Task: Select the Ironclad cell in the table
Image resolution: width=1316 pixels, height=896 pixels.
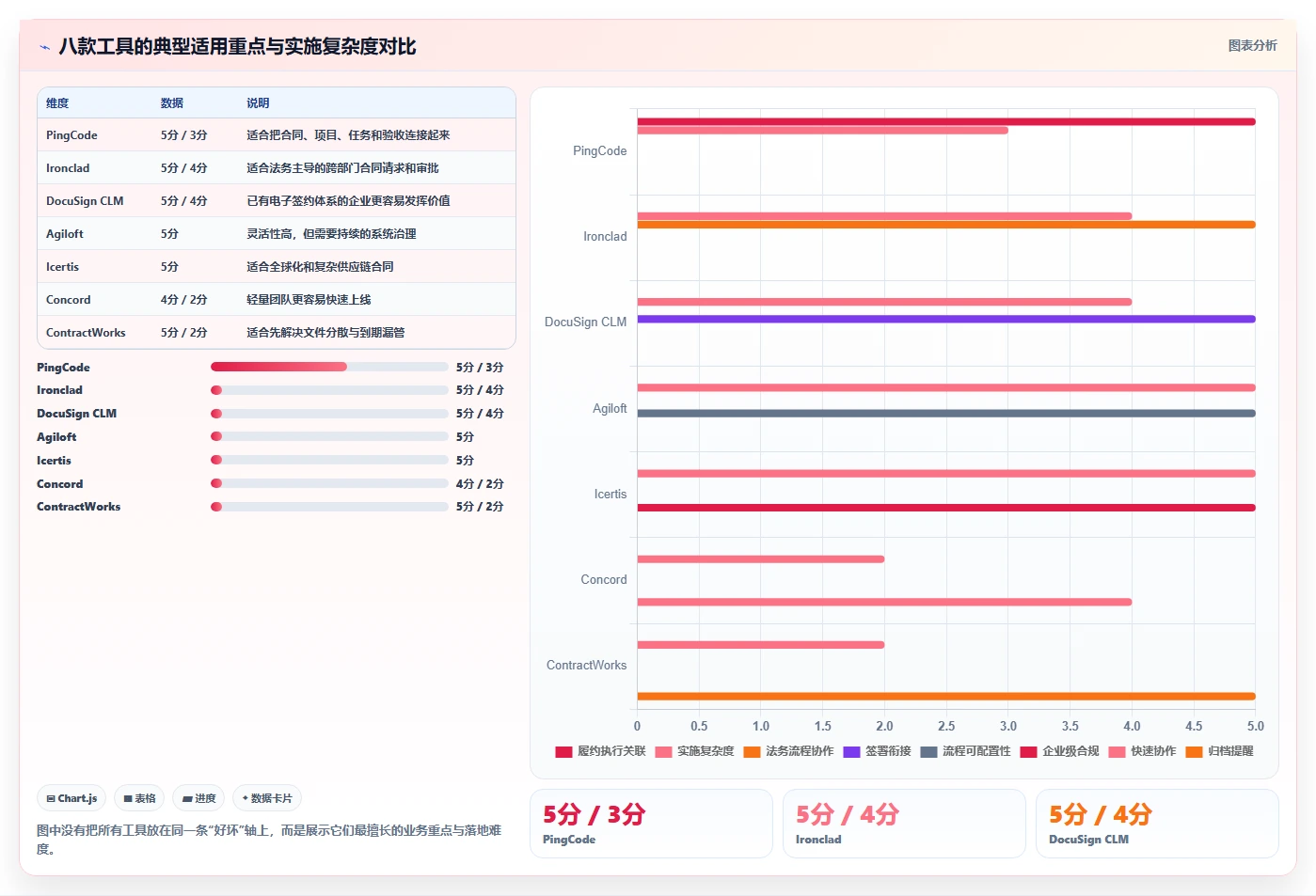Action: (68, 168)
